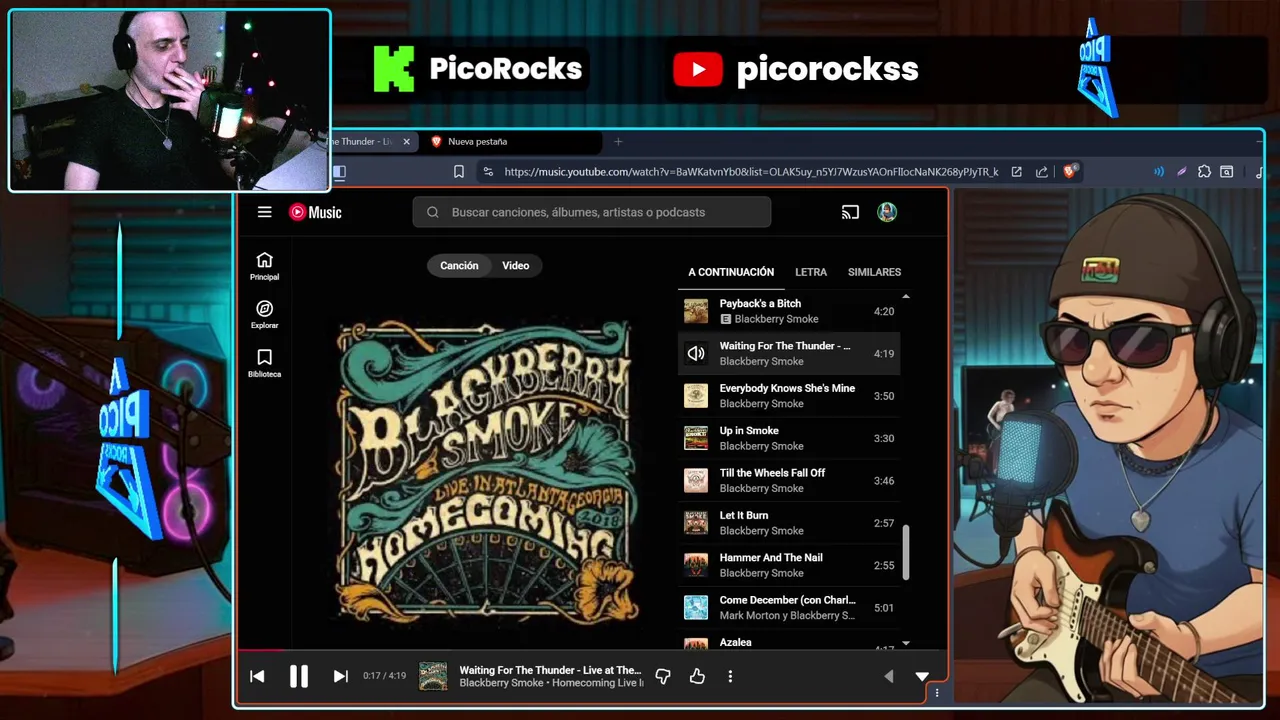
Task: Pause the current song
Action: [298, 677]
